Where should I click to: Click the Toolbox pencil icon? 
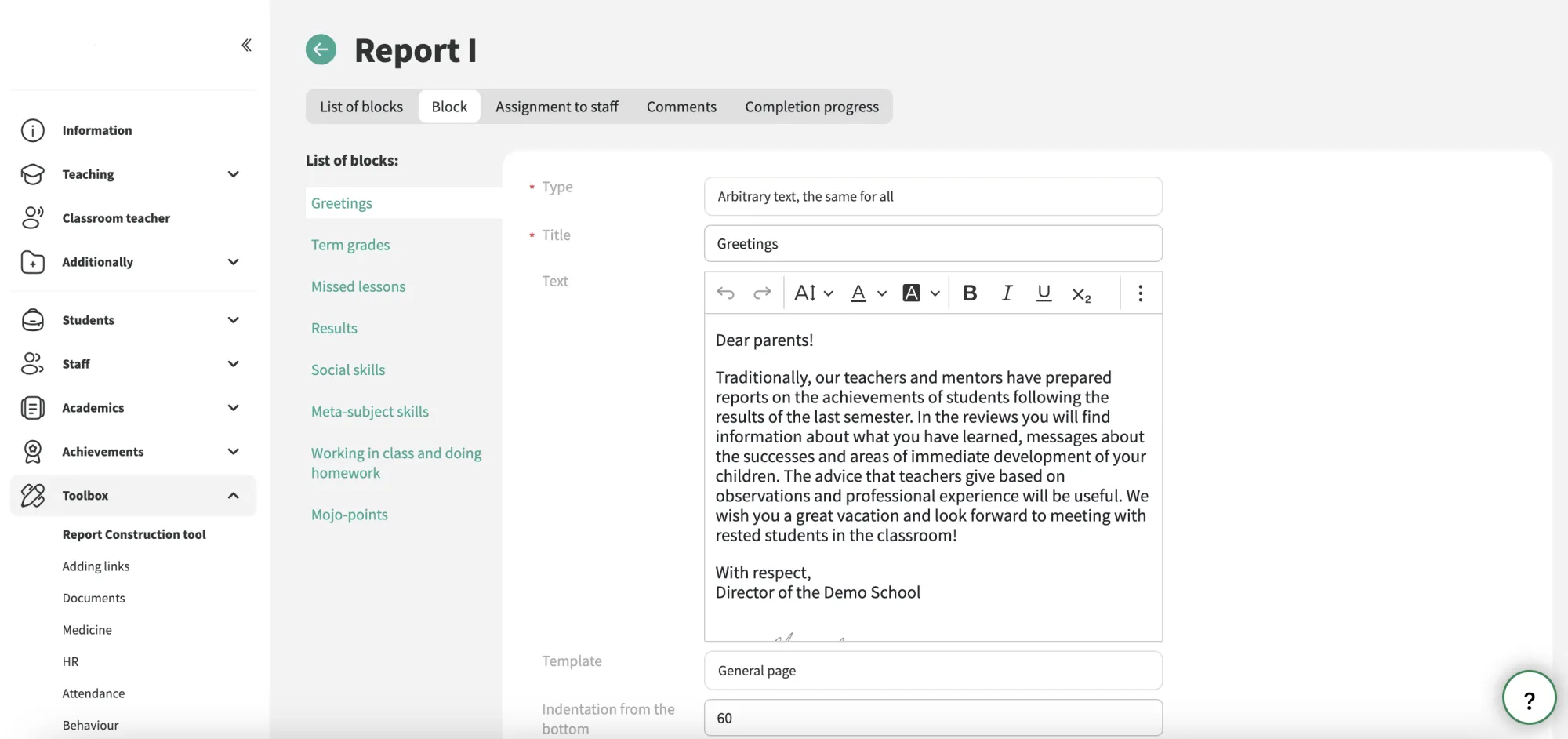(x=33, y=496)
